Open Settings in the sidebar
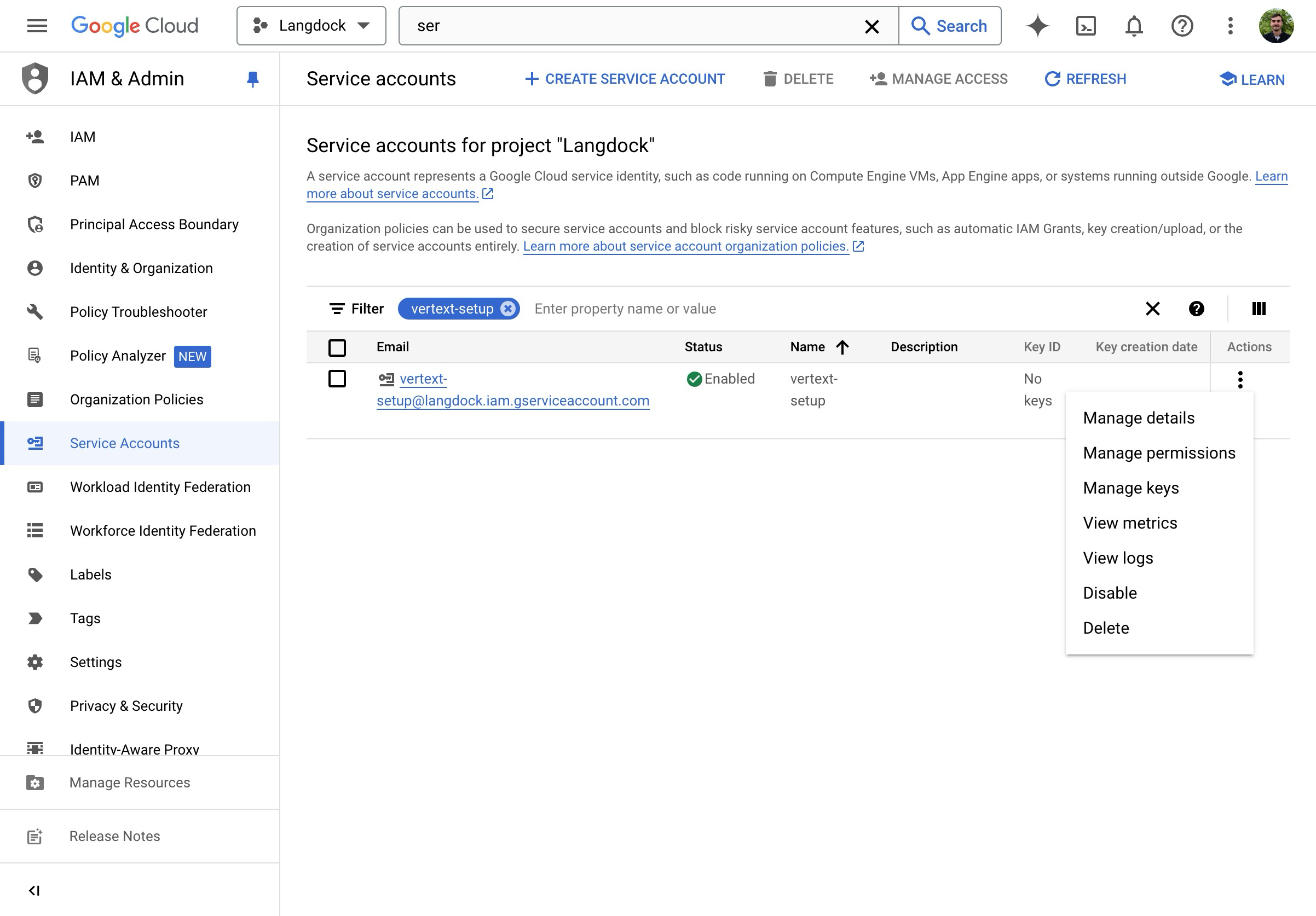This screenshot has width=1316, height=916. [140, 662]
